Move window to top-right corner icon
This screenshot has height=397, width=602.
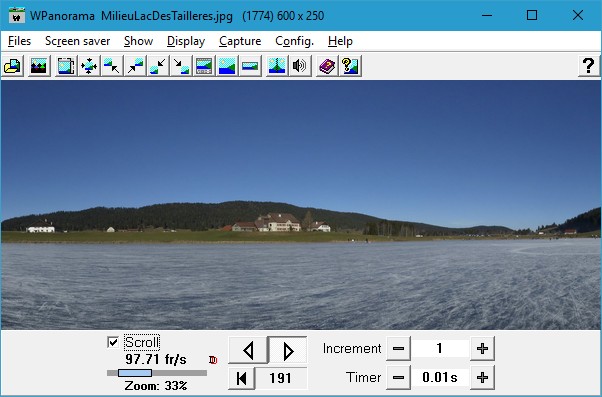(x=135, y=66)
